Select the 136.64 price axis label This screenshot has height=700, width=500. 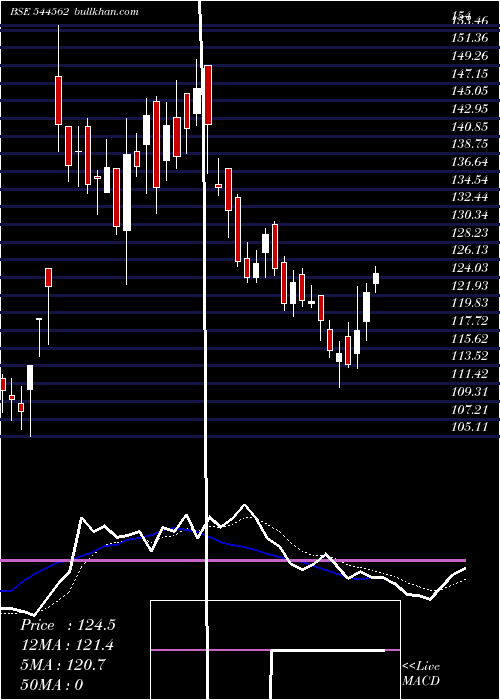pyautogui.click(x=470, y=162)
